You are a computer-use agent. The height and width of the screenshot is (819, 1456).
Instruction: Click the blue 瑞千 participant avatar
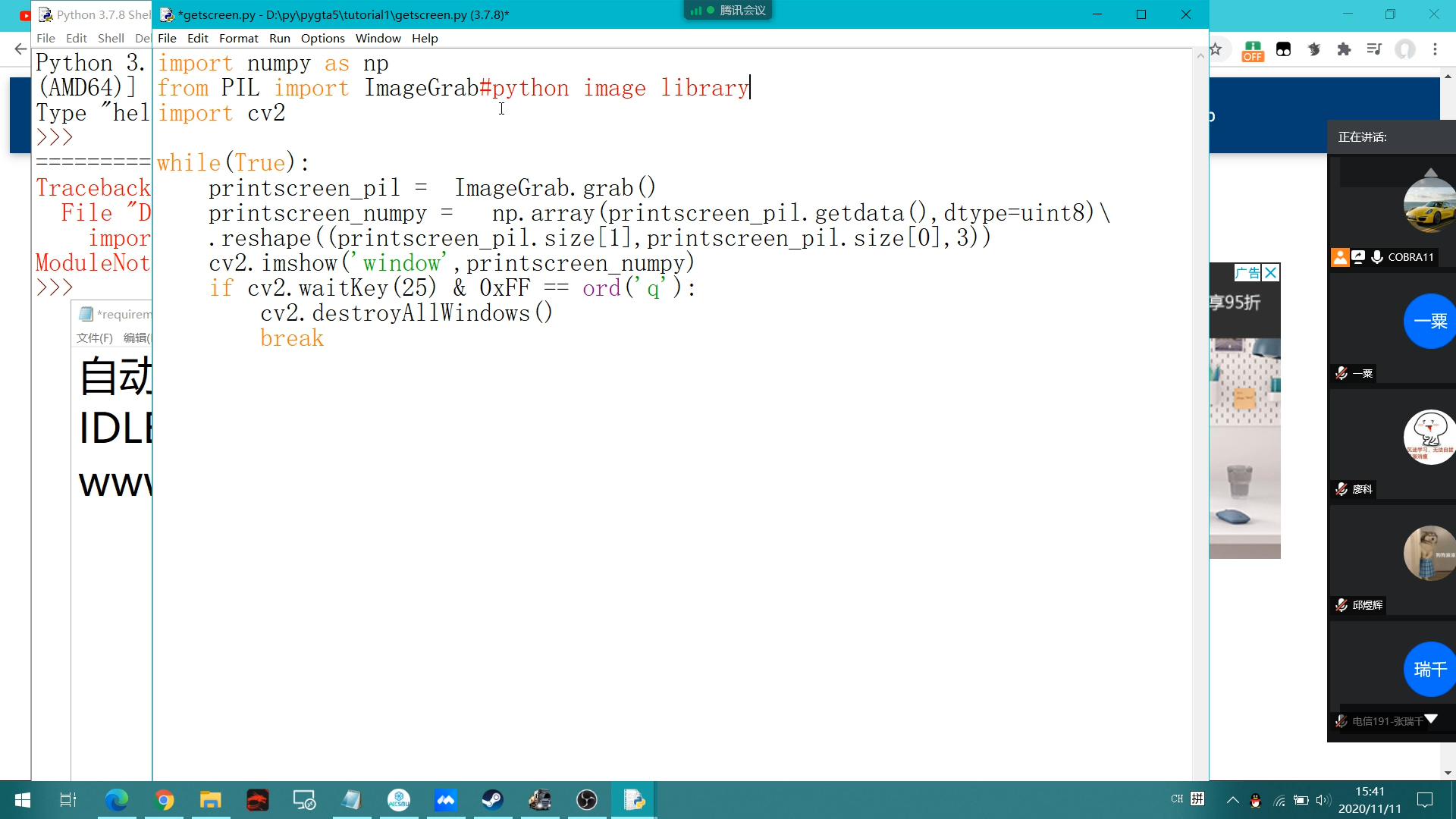pyautogui.click(x=1429, y=670)
